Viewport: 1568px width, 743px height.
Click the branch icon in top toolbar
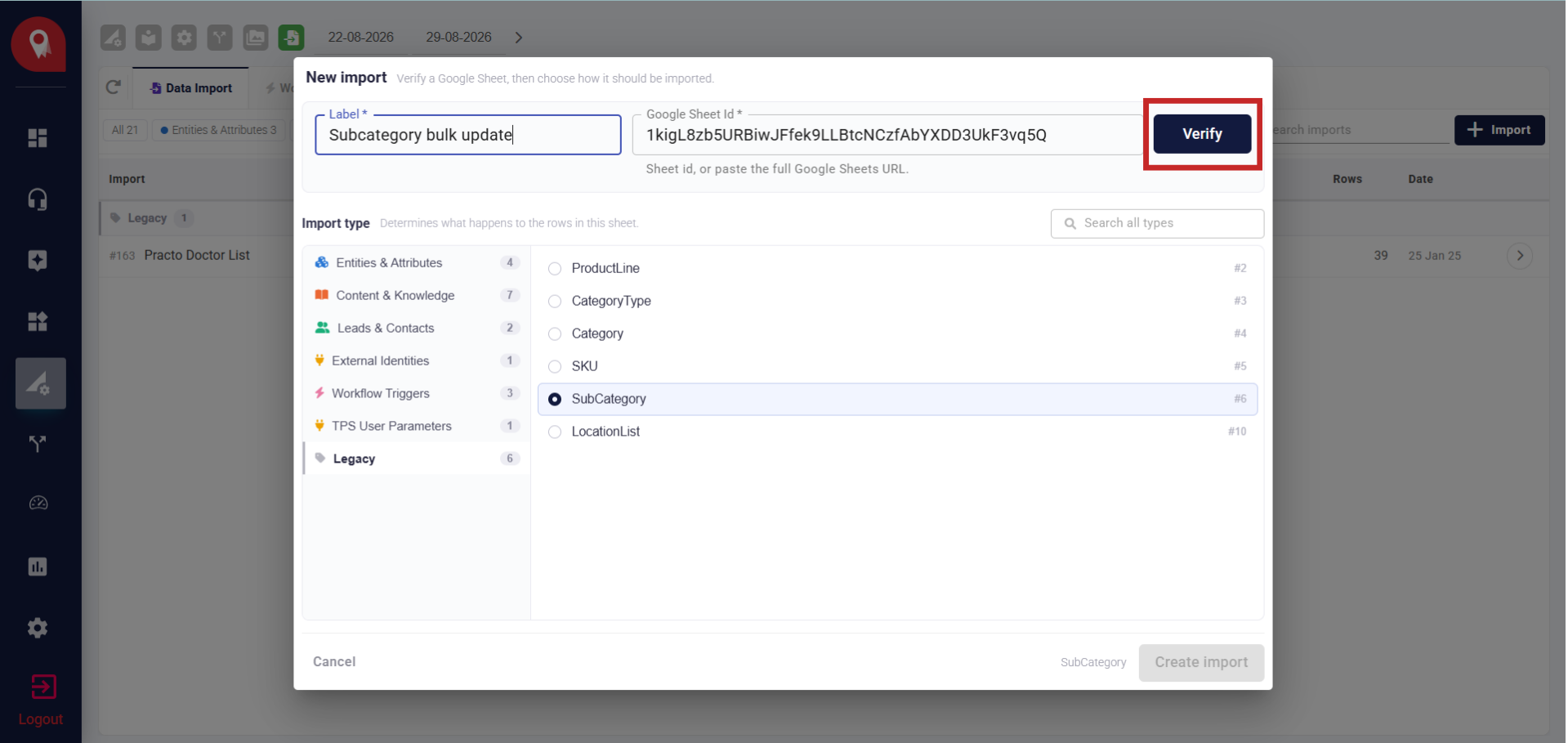pyautogui.click(x=220, y=38)
